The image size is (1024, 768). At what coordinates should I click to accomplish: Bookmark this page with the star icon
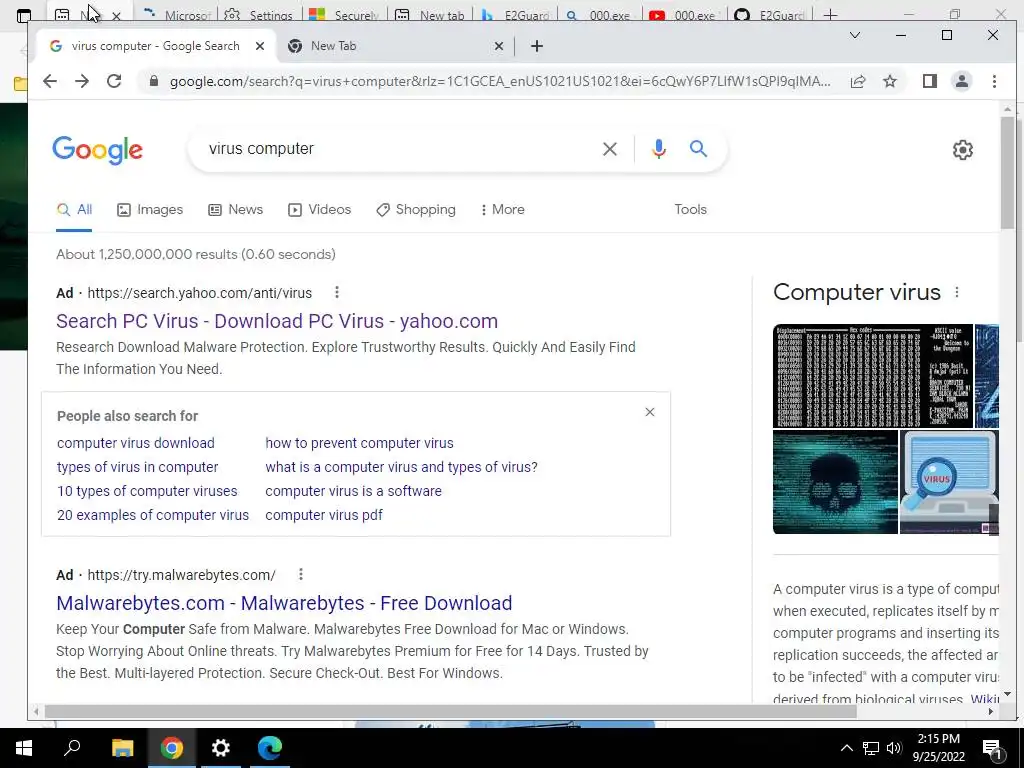889,81
